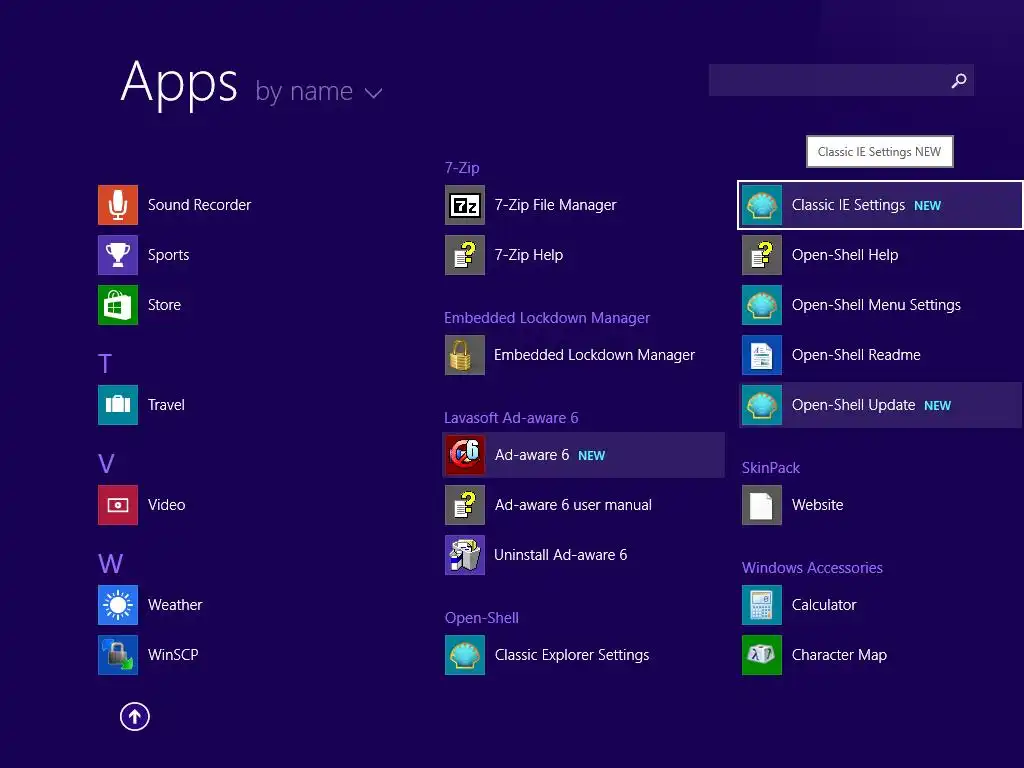Open the Open-Shell Readme document icon
Screen dimensions: 1024x768
pos(761,355)
